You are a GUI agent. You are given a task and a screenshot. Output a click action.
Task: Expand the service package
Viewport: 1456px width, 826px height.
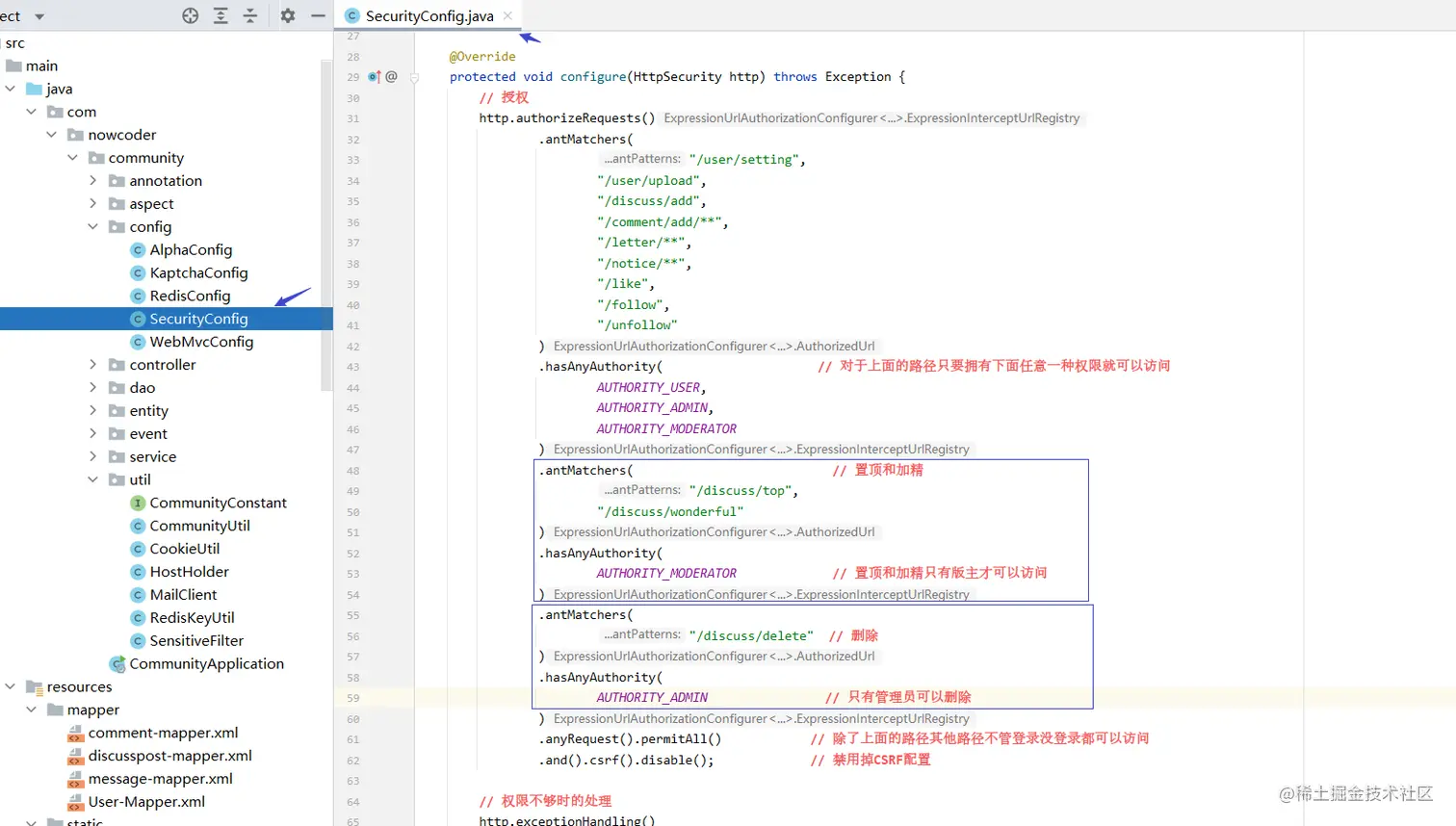(x=92, y=457)
